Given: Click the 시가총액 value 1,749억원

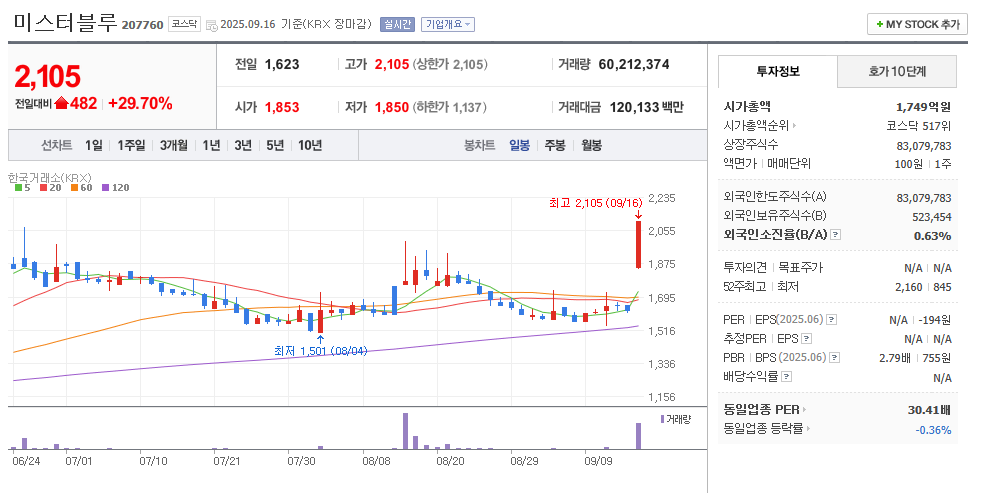Looking at the screenshot, I should click(x=923, y=107).
